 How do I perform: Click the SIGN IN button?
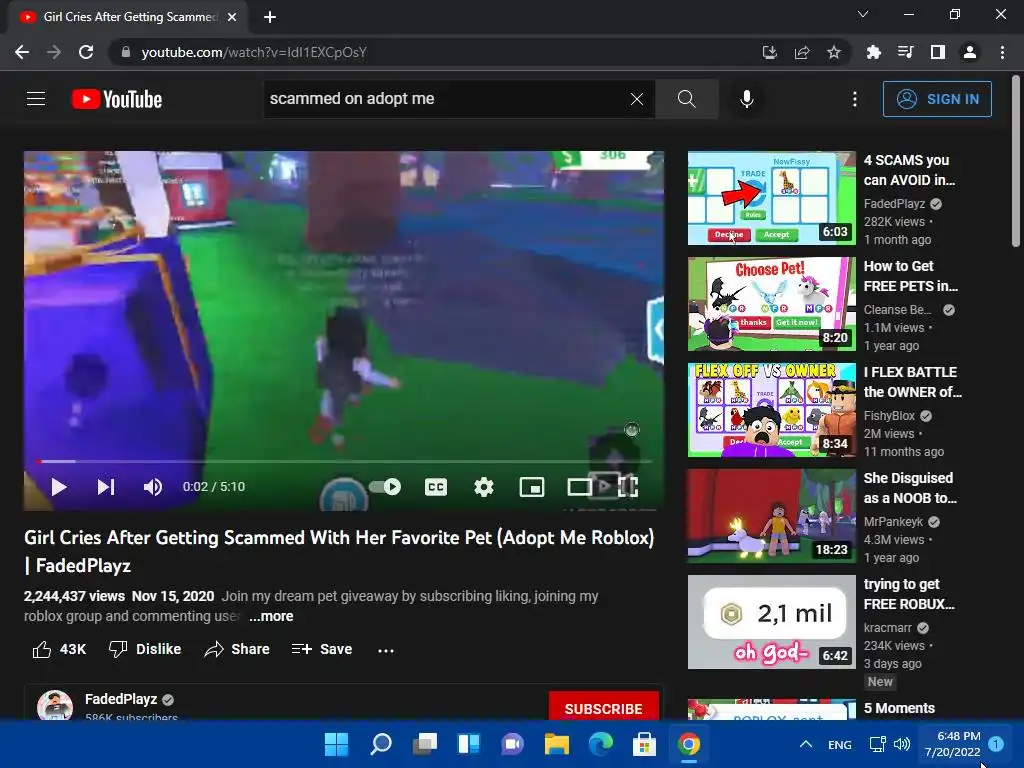pyautogui.click(x=937, y=99)
